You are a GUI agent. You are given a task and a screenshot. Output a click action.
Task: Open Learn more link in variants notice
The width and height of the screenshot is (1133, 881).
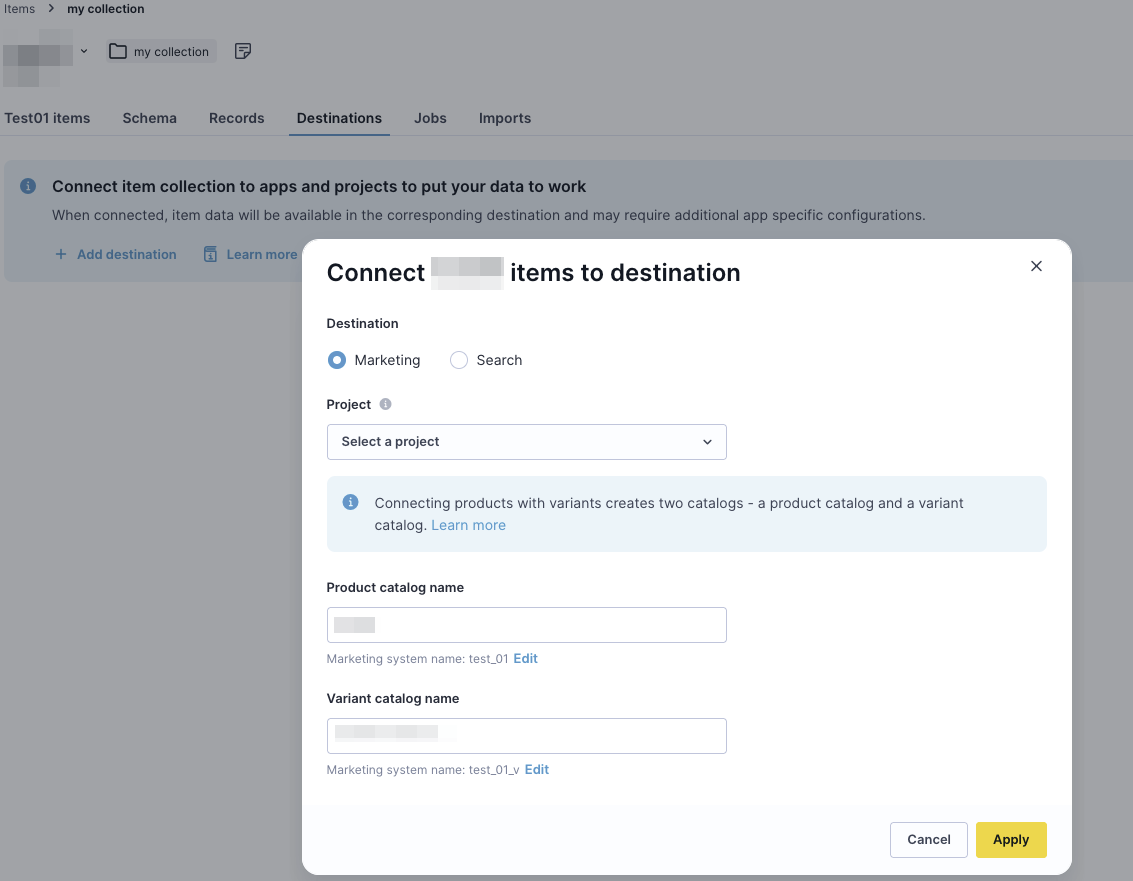[468, 525]
